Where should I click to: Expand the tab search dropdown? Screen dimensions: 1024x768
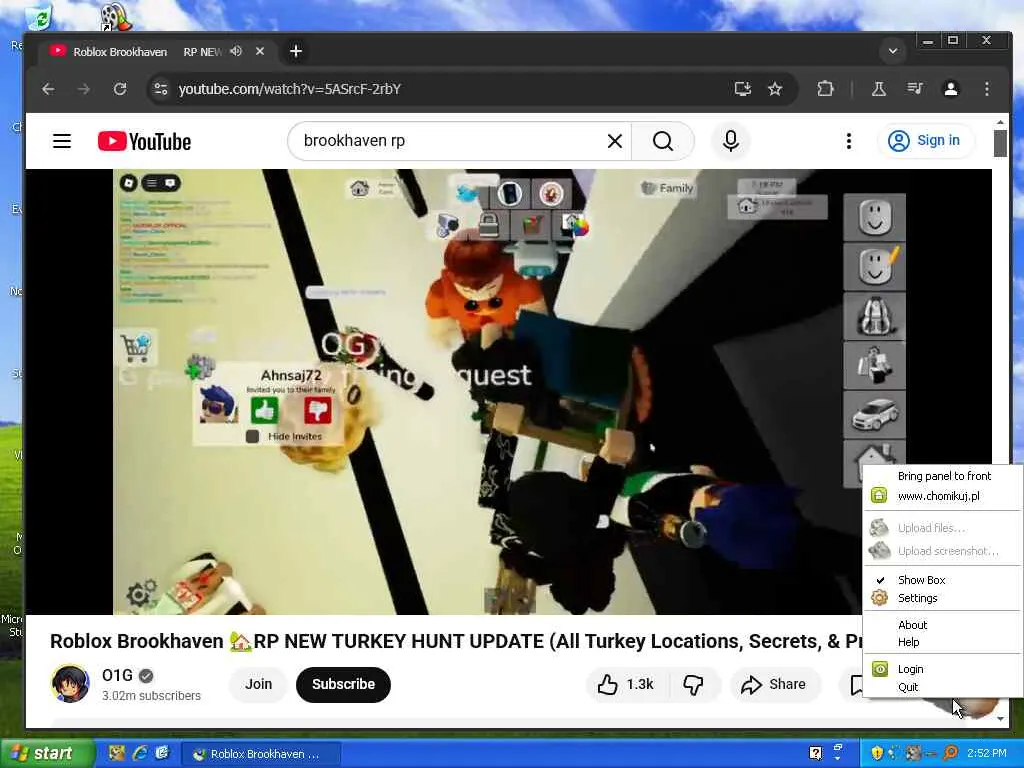(893, 51)
